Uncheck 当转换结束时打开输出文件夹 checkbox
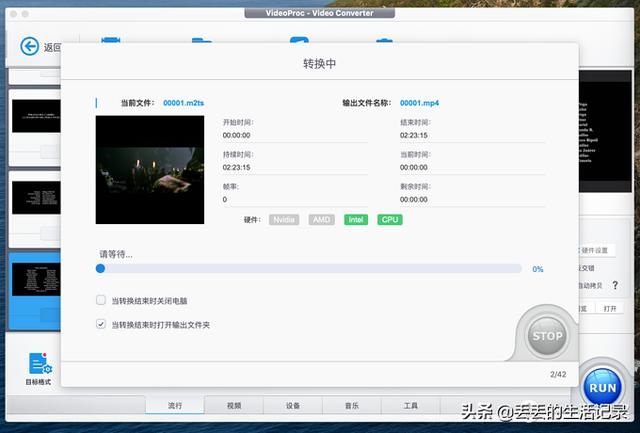Screen dimensions: 640x433 [x=100, y=324]
